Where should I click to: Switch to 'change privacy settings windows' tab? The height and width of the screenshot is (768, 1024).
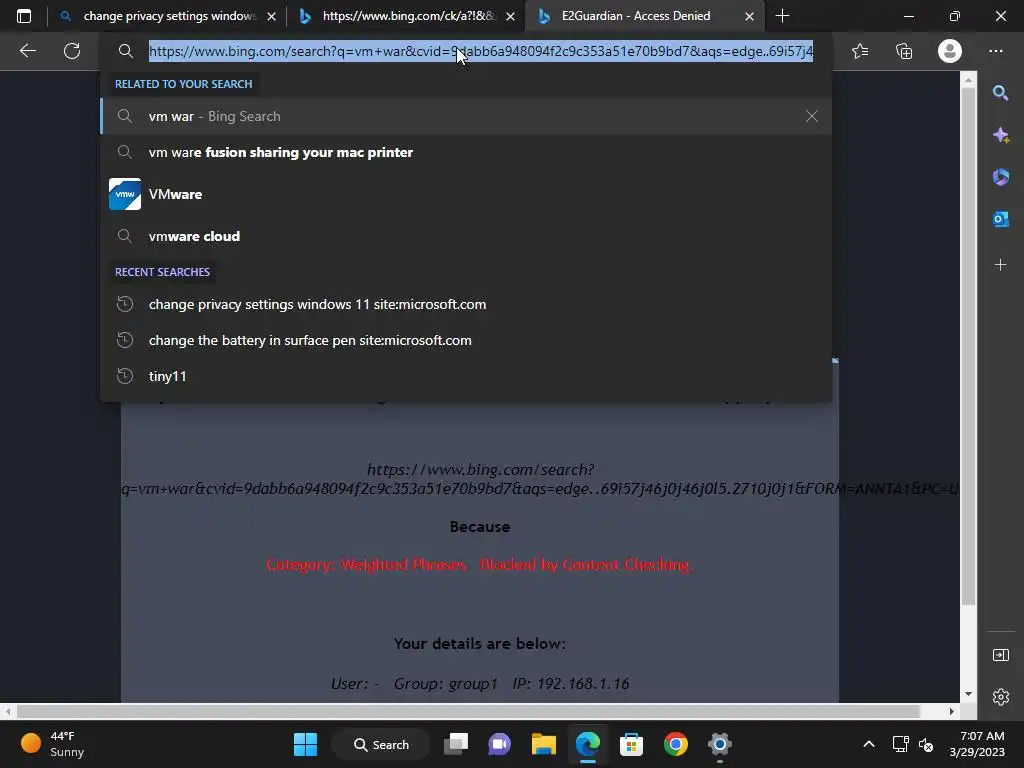168,16
